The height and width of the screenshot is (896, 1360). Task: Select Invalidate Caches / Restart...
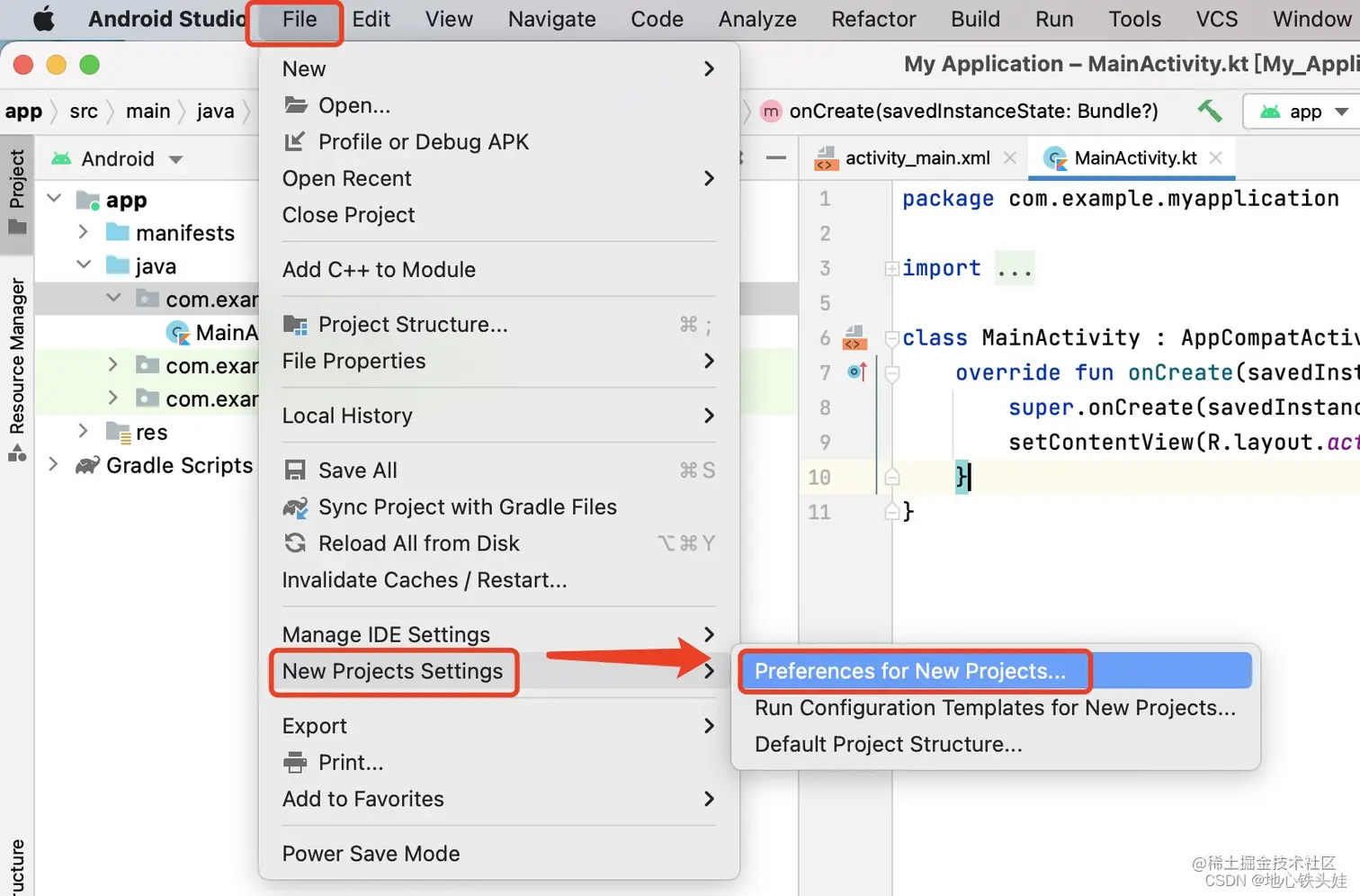click(x=499, y=580)
